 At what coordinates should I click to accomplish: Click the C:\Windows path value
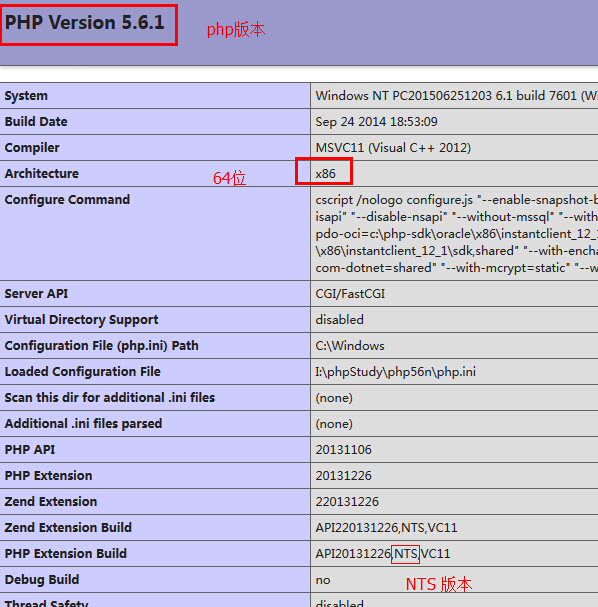pos(350,345)
